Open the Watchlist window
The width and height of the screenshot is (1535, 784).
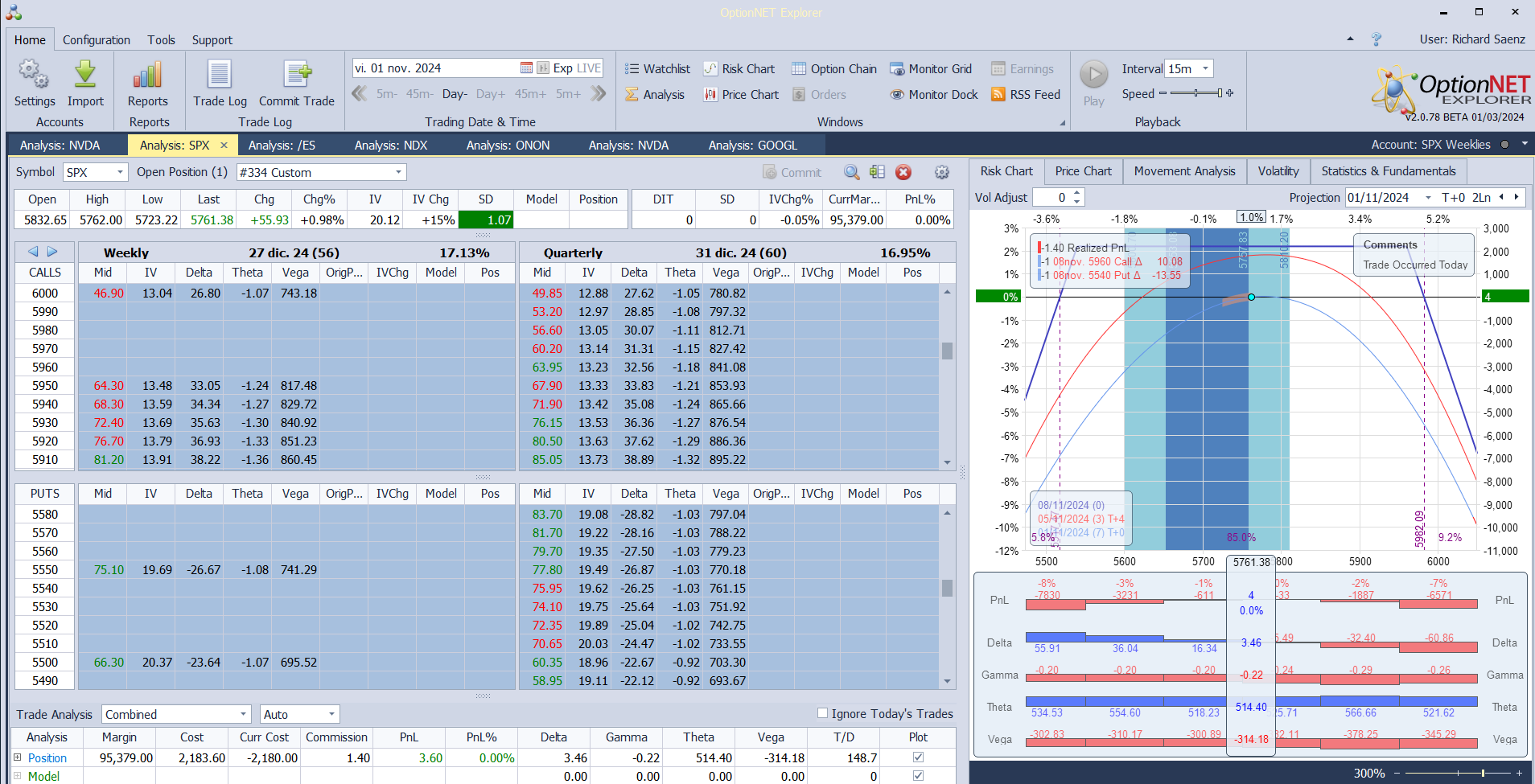tap(657, 69)
